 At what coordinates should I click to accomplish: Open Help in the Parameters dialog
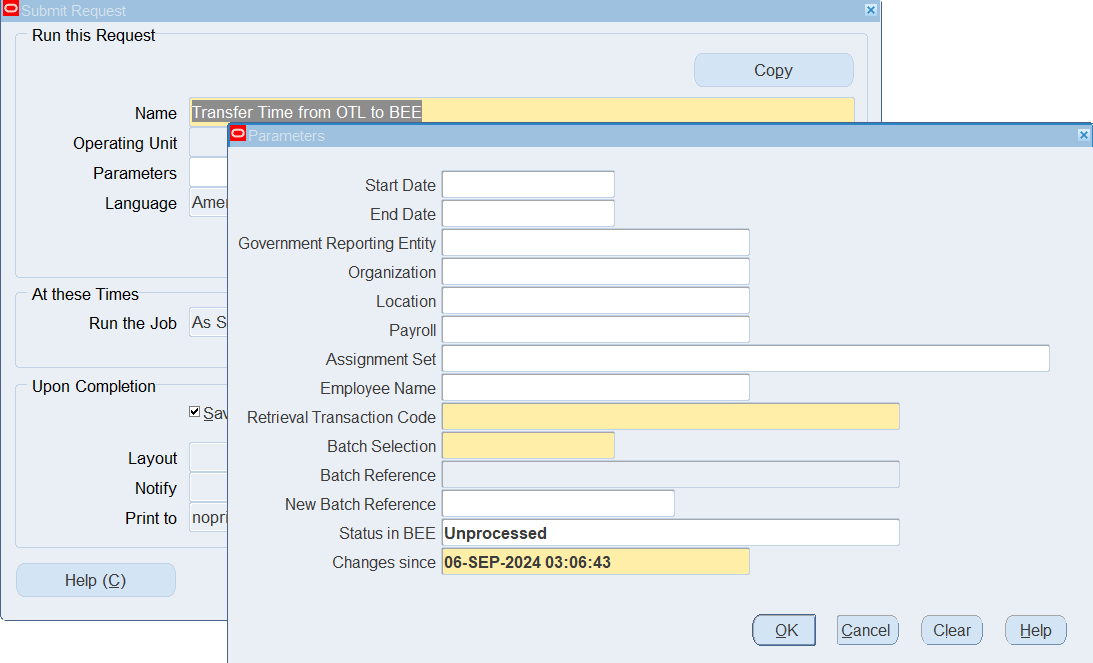click(1035, 630)
